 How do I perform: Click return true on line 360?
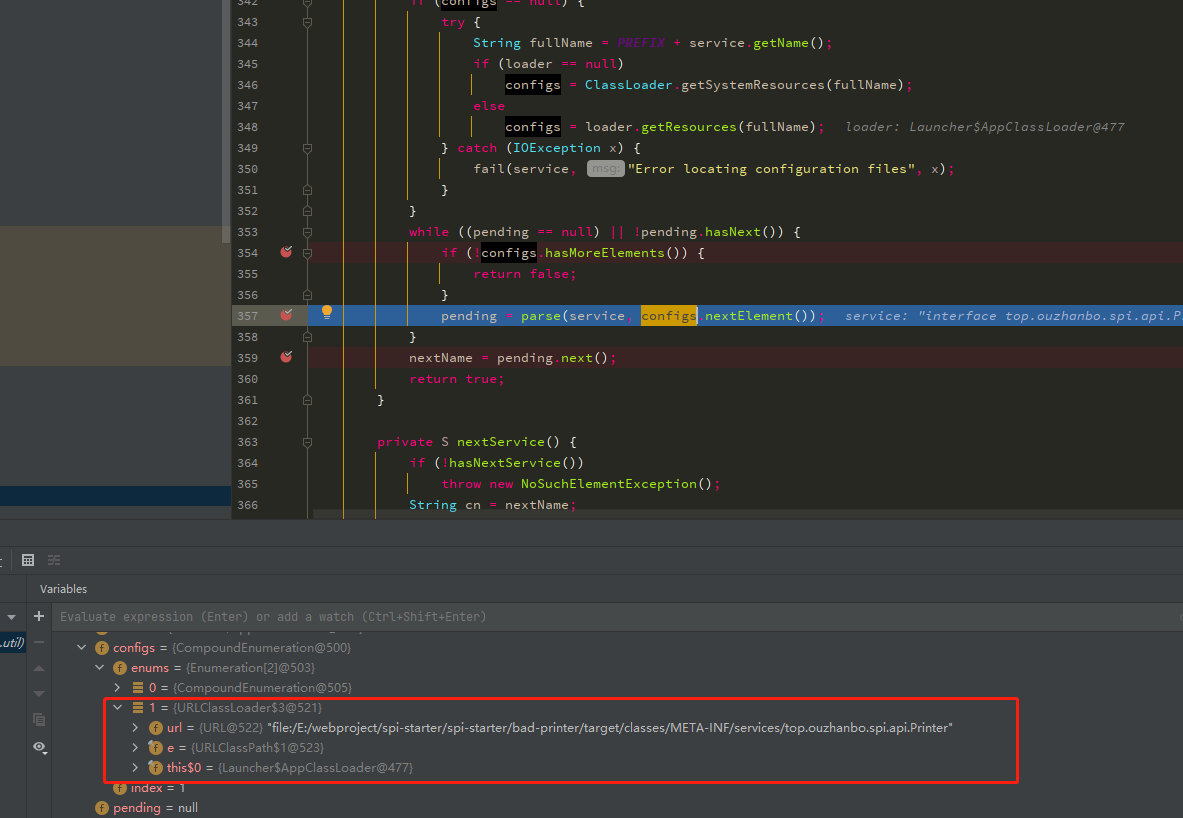[x=456, y=379]
